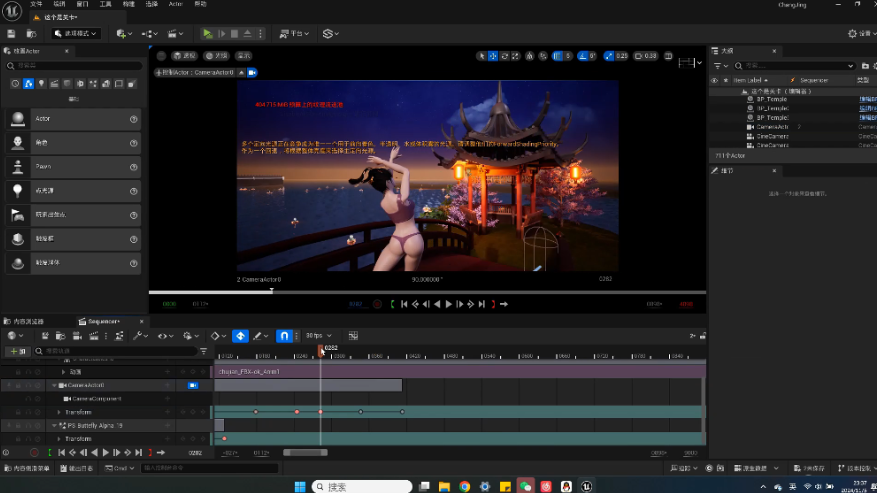877x493 pixels.
Task: Click the playhead marker at frame 0282
Action: (x=321, y=349)
